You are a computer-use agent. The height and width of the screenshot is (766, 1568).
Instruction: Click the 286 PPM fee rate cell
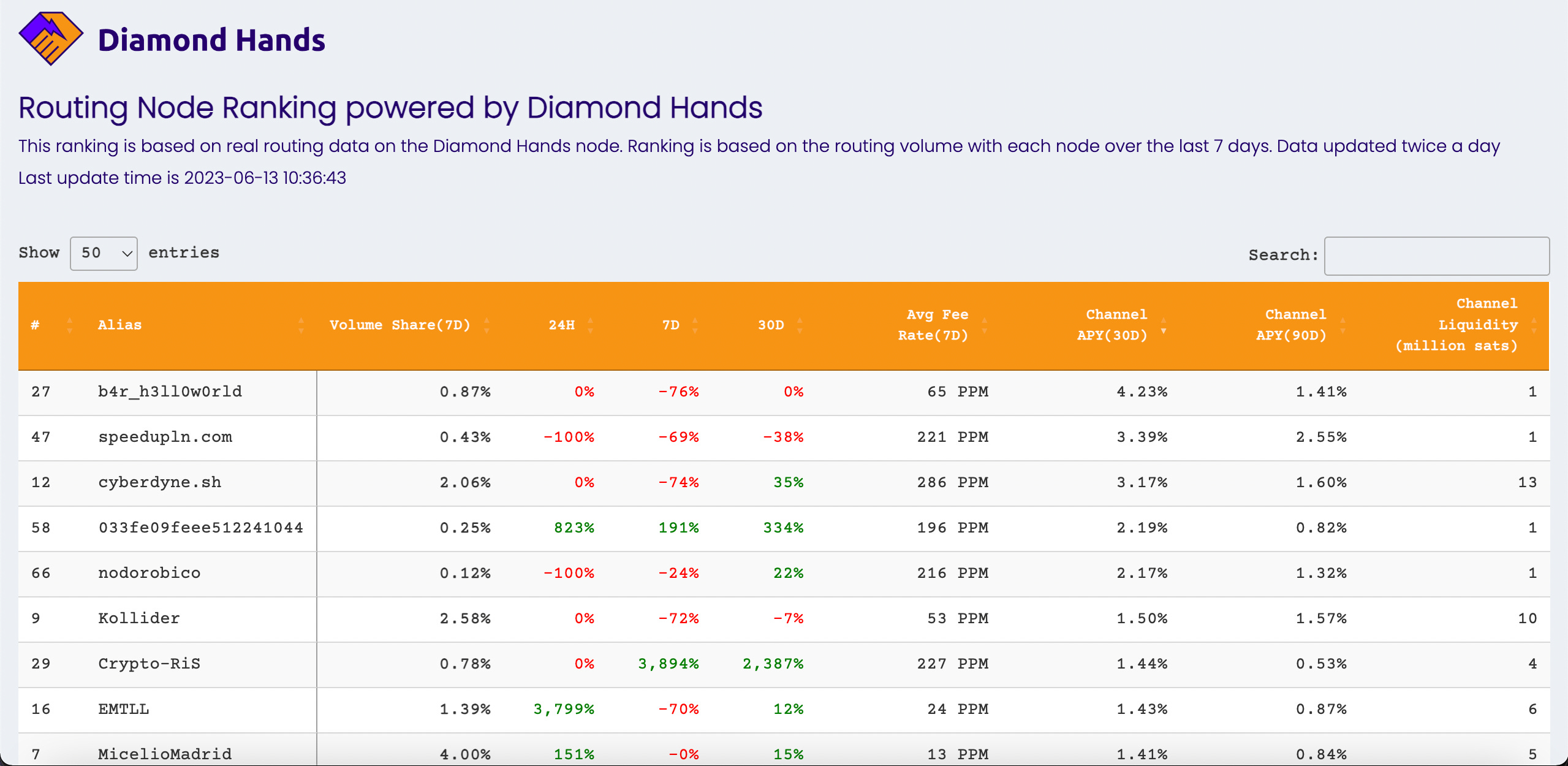point(953,483)
